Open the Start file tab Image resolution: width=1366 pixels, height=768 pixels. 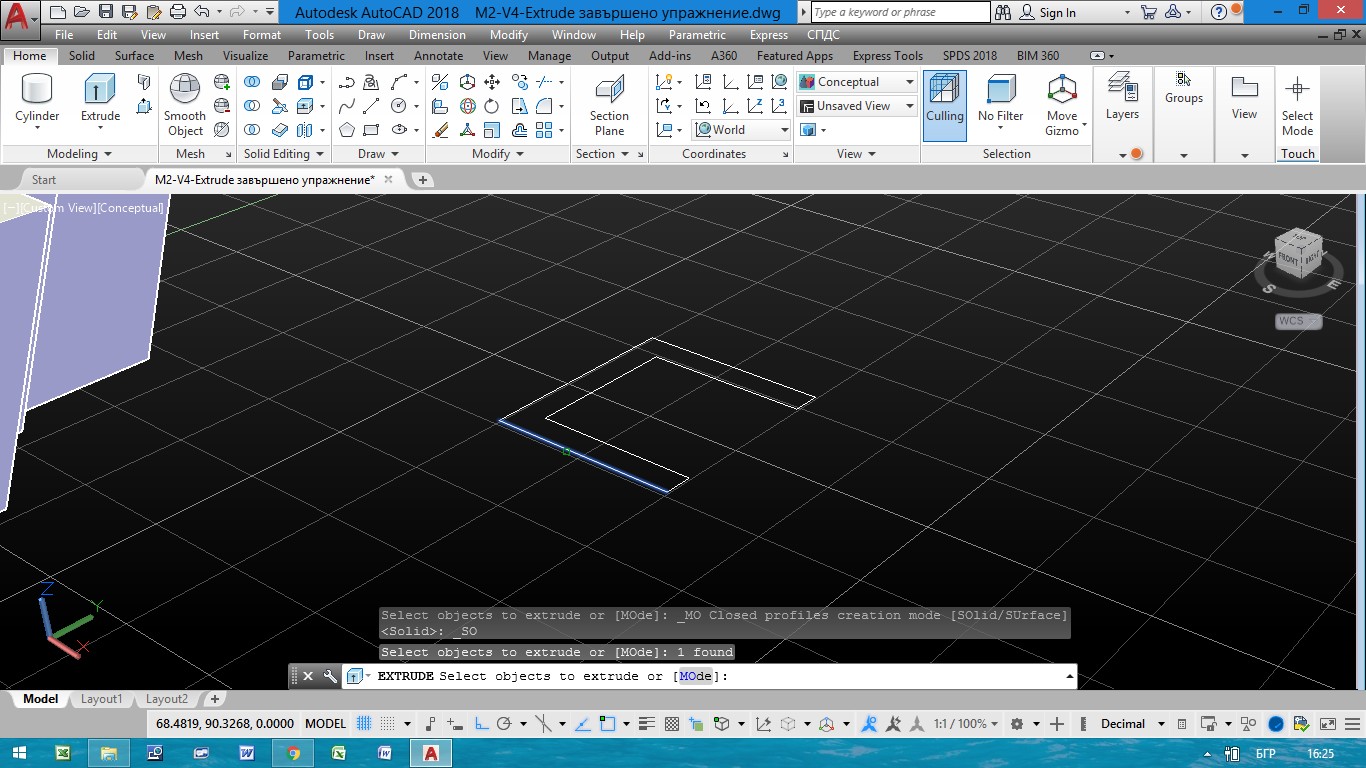(44, 180)
